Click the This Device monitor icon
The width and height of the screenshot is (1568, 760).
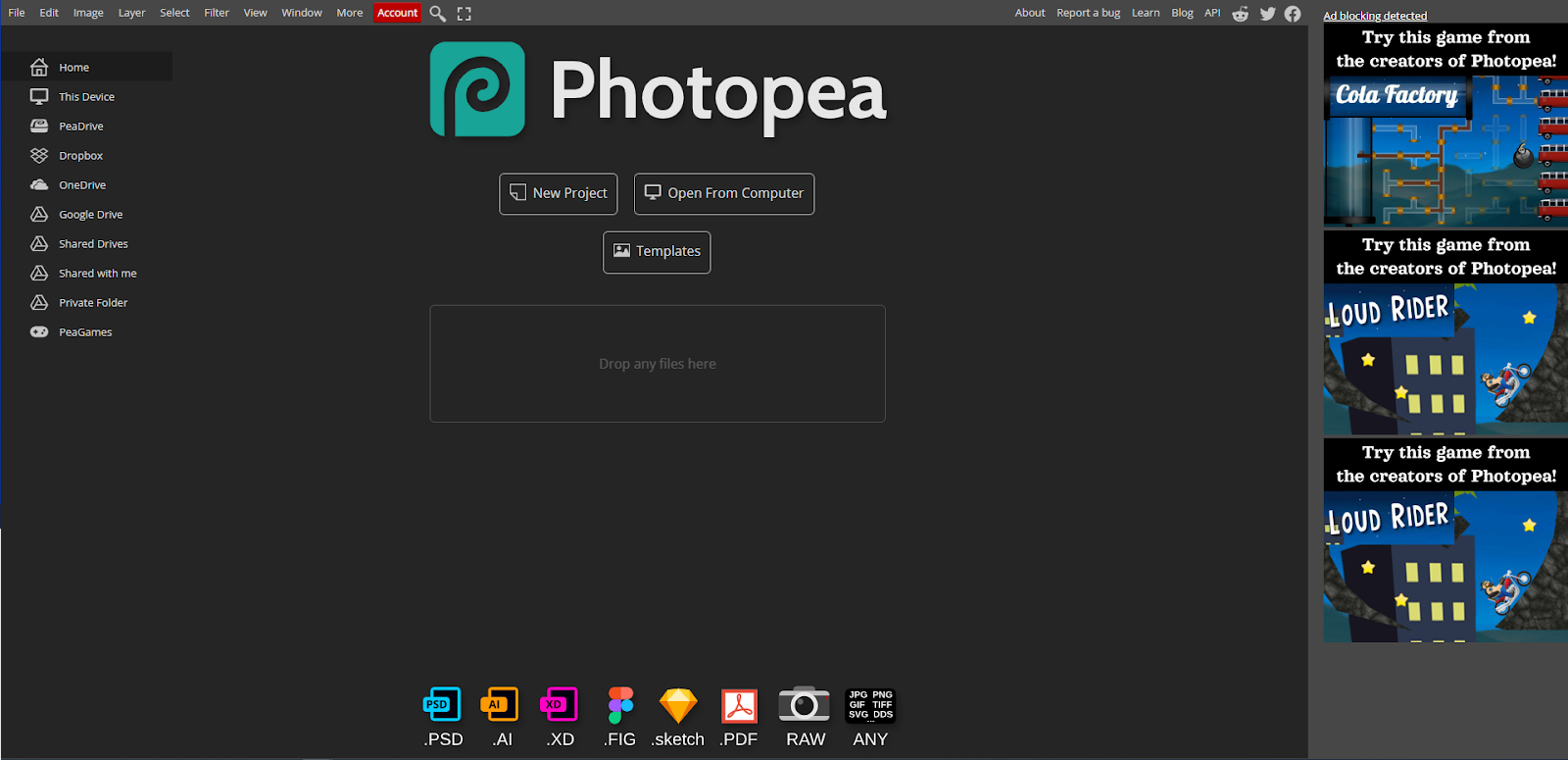(x=39, y=97)
